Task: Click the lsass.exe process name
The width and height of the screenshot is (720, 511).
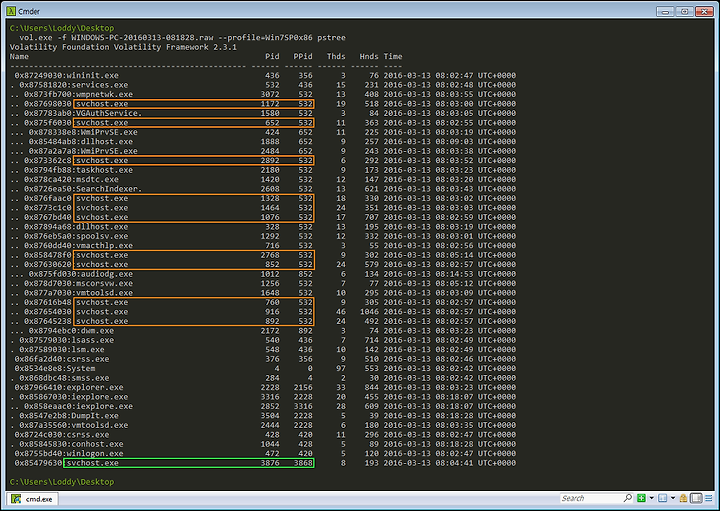Action: coord(92,340)
